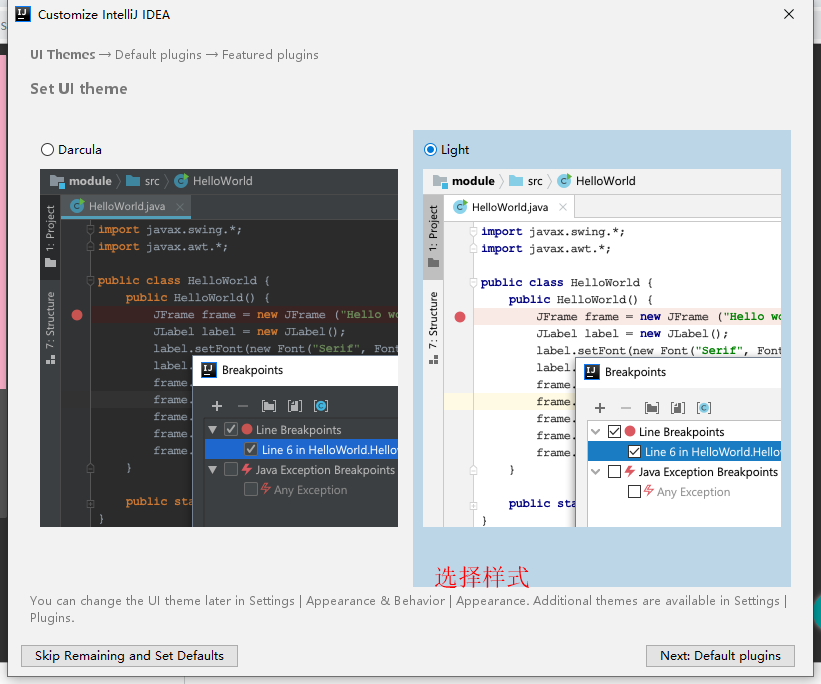The height and width of the screenshot is (684, 821).
Task: Click the IntelliJ IDEA logo in title bar
Action: 23,14
